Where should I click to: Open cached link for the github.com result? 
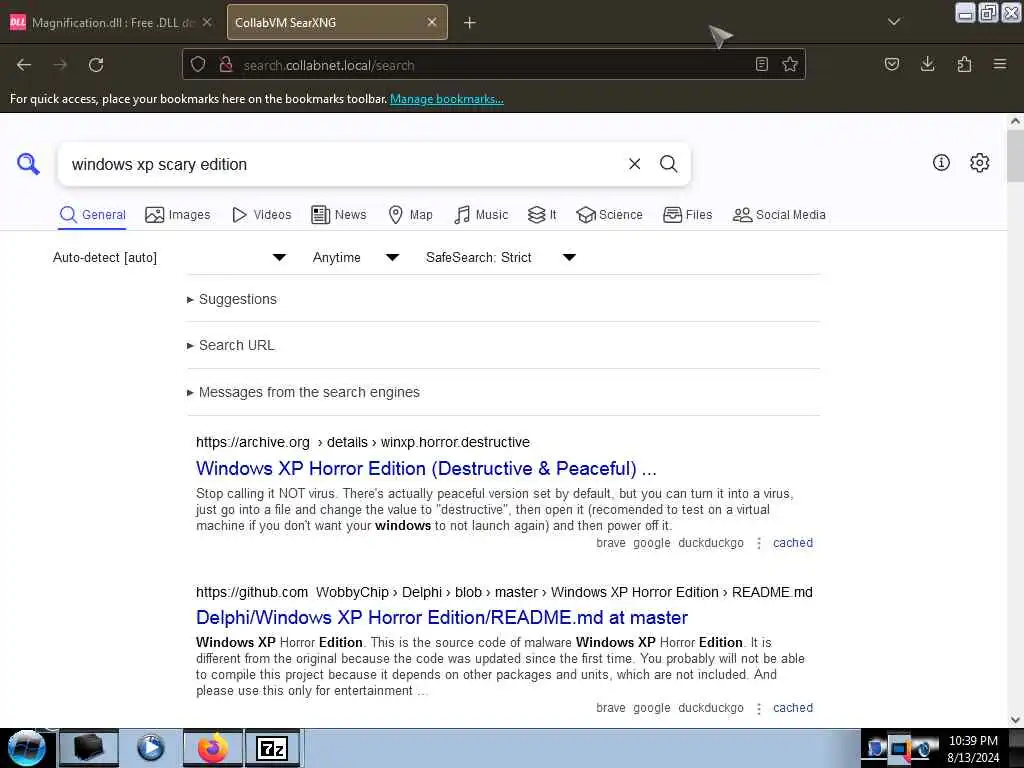[793, 708]
